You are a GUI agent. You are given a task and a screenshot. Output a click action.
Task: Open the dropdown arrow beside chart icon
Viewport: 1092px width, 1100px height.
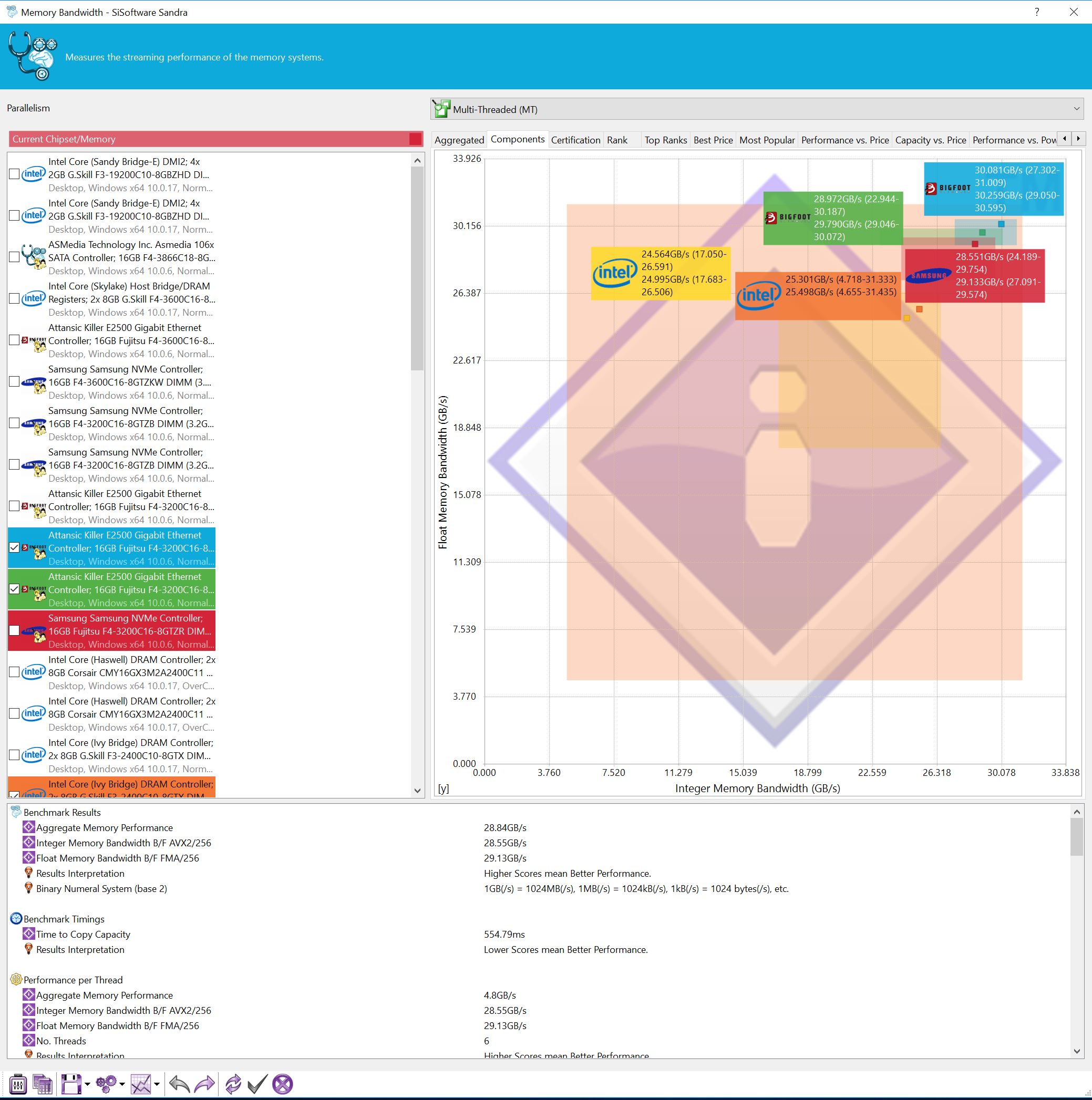(157, 1085)
